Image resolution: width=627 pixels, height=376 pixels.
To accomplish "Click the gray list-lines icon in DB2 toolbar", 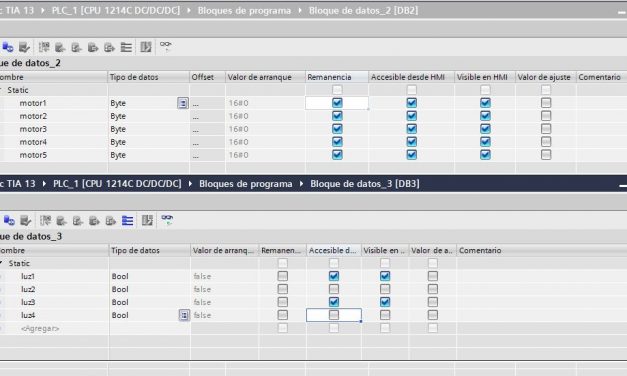I will (x=126, y=47).
